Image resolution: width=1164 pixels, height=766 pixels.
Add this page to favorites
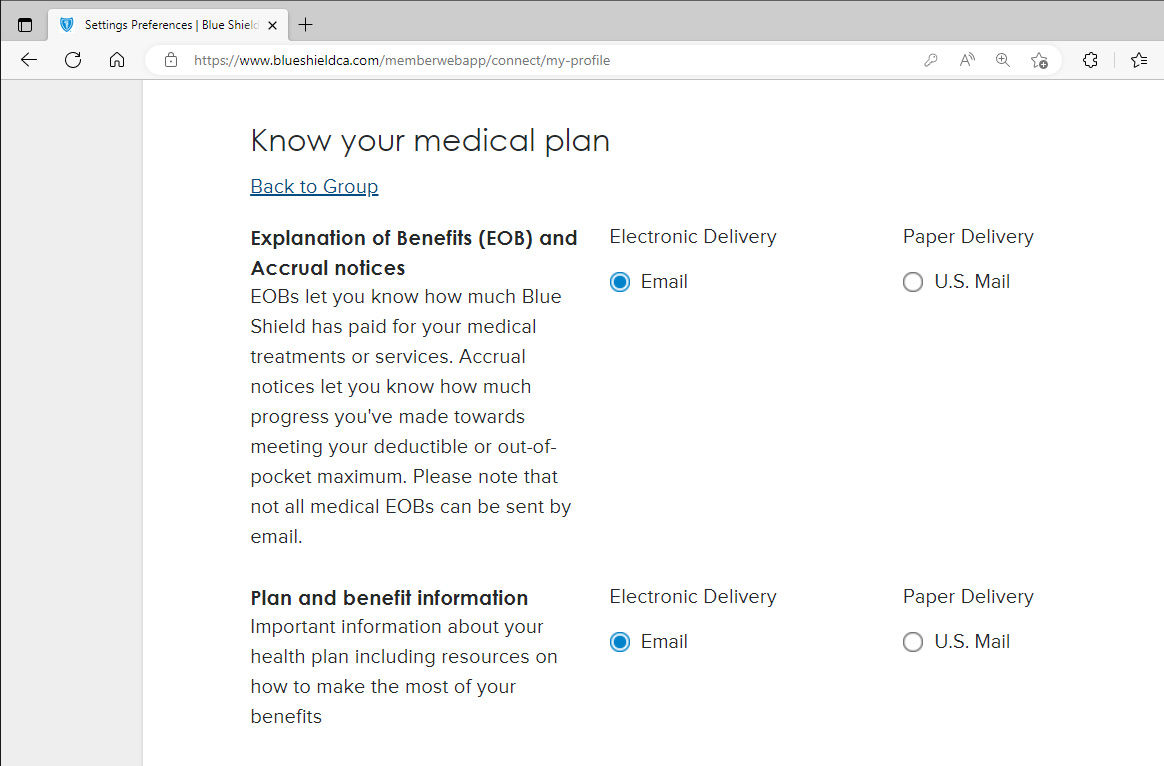click(x=1039, y=60)
